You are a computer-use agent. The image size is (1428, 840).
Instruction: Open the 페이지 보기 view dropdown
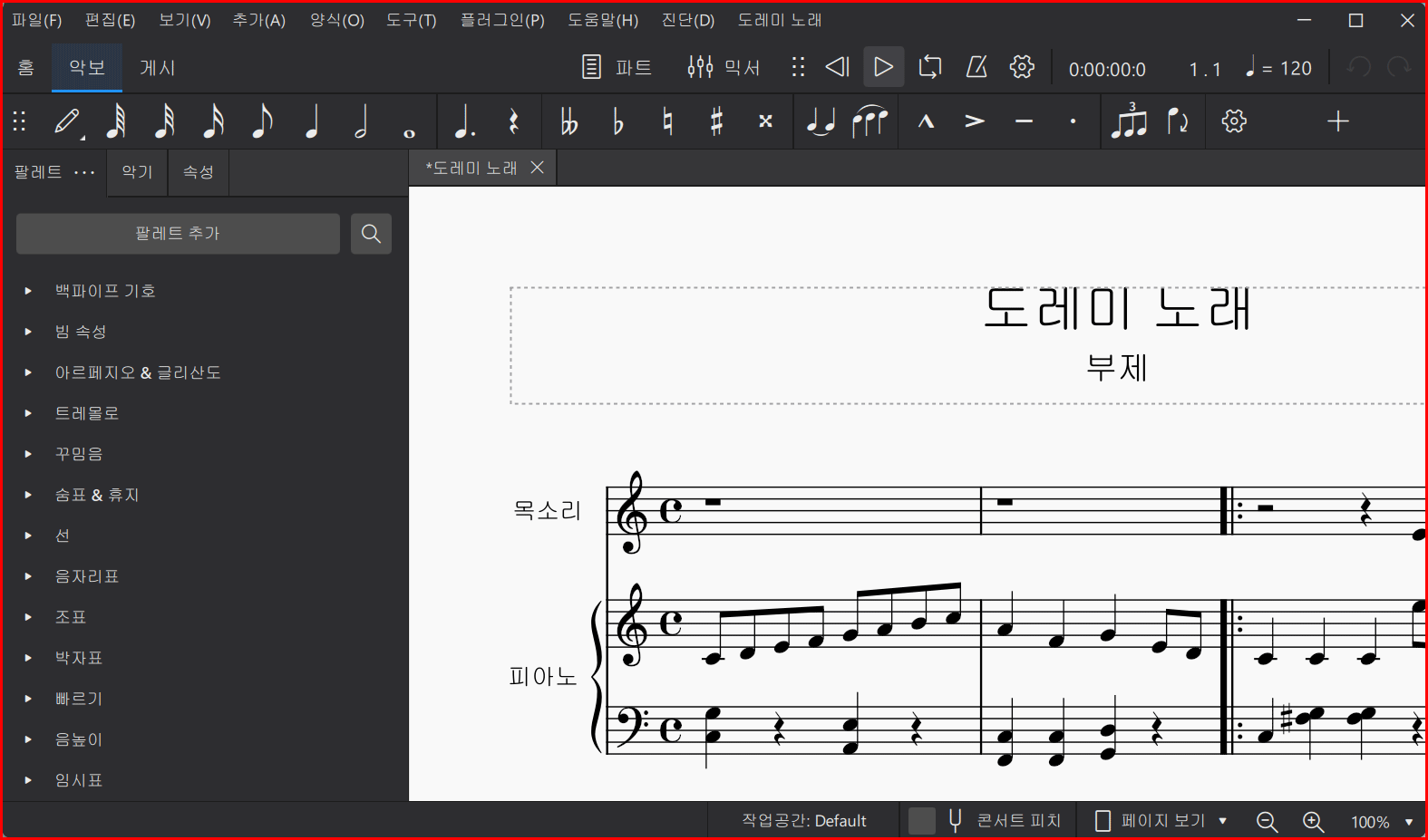1161,821
